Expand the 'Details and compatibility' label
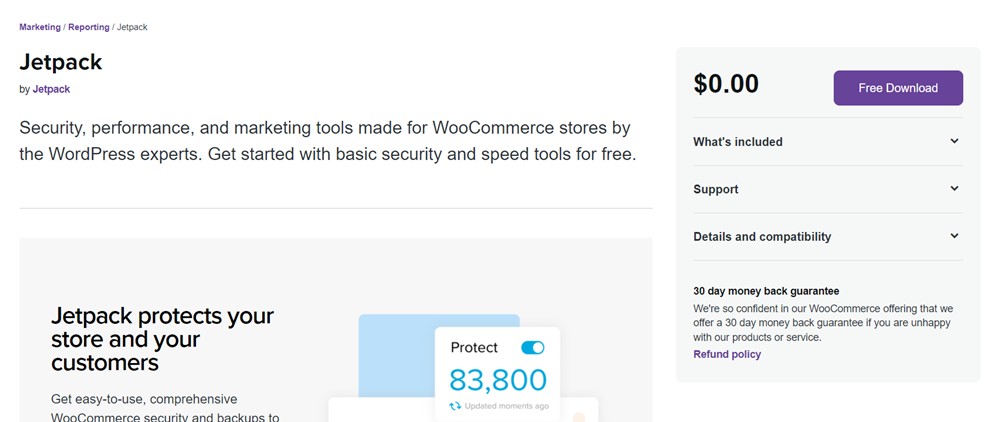 [x=762, y=237]
